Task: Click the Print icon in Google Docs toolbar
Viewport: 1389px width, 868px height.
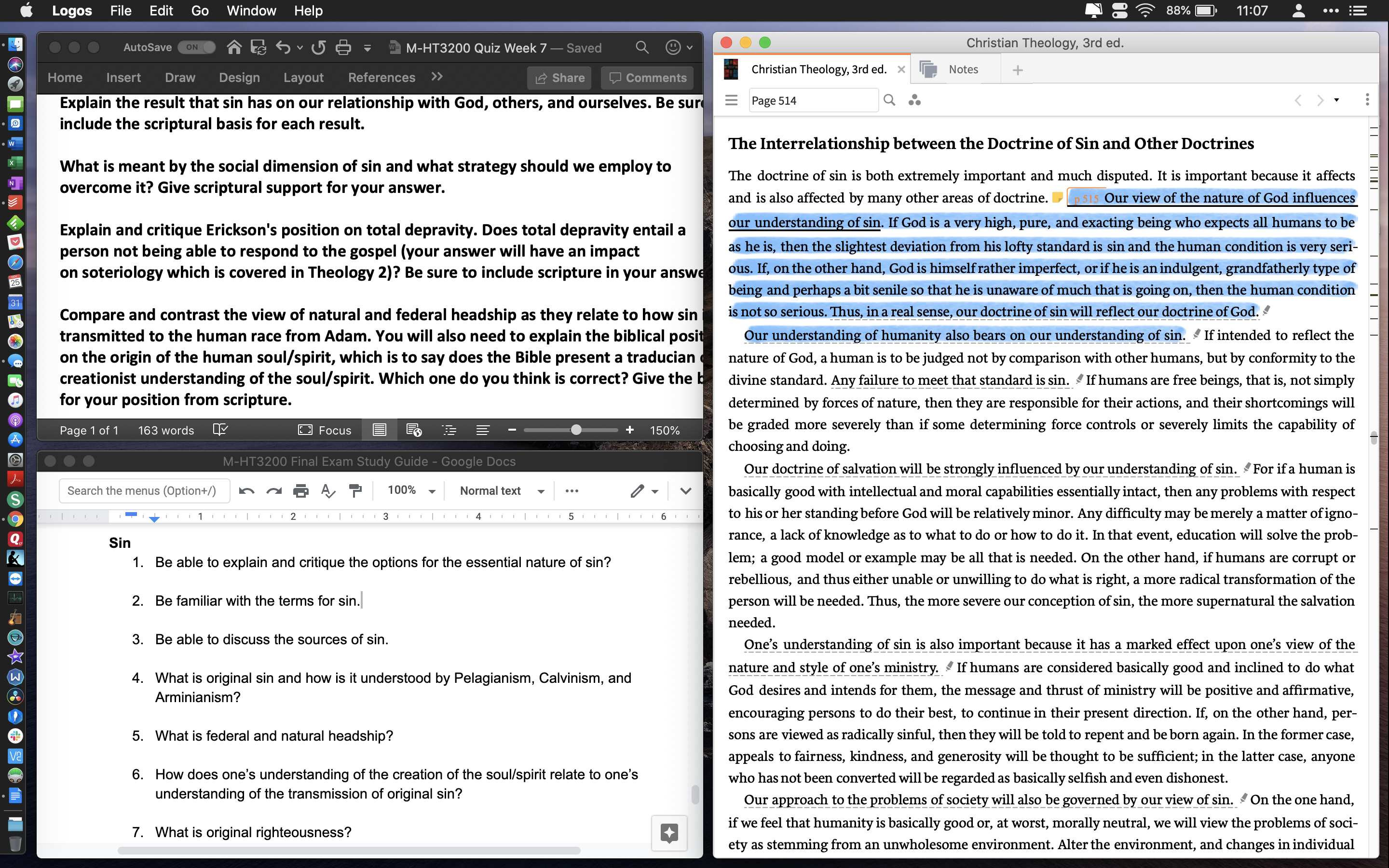Action: 301,491
